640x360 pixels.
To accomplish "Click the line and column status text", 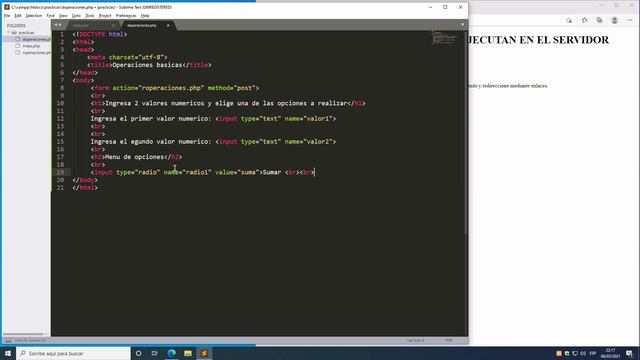I will click(30, 340).
